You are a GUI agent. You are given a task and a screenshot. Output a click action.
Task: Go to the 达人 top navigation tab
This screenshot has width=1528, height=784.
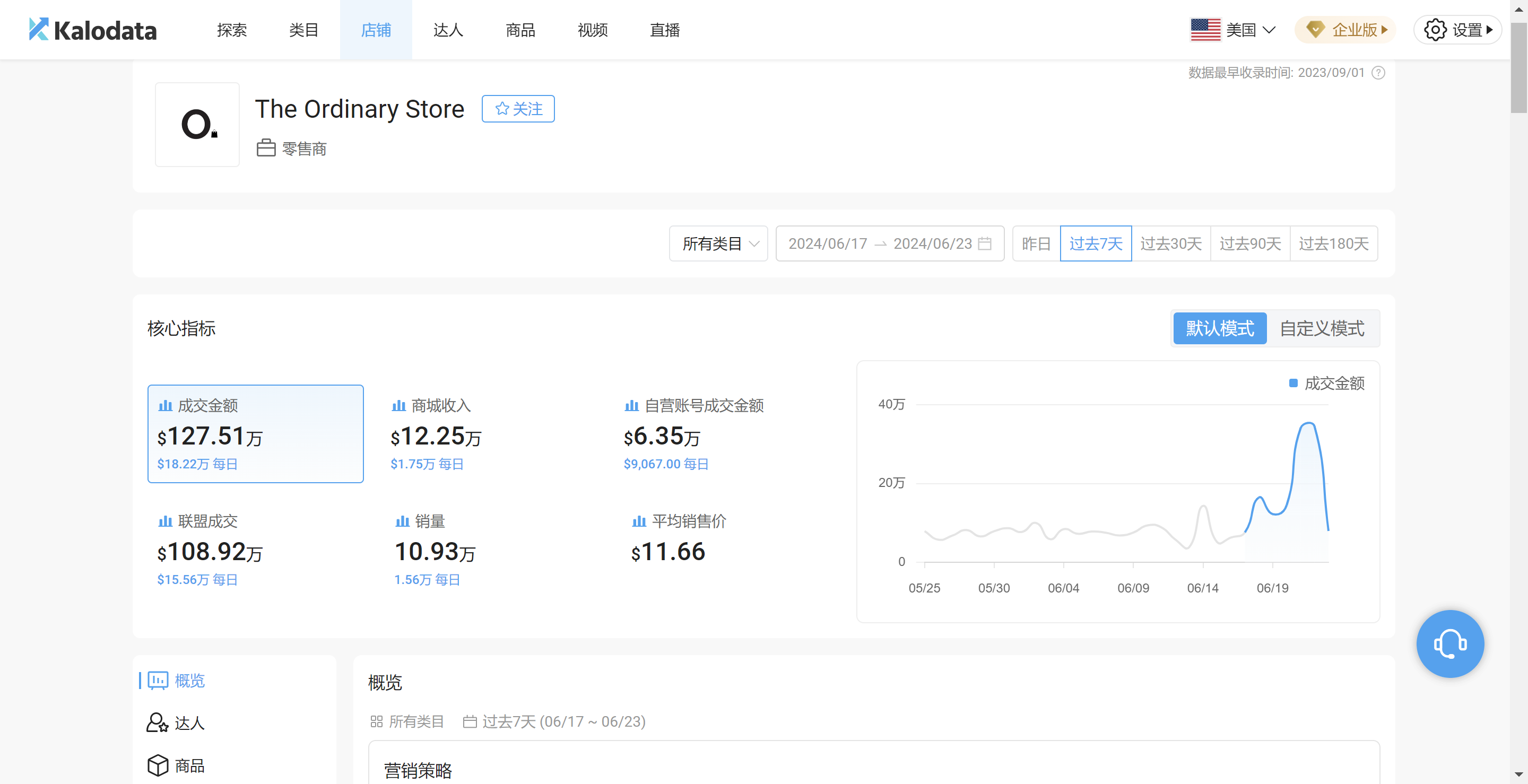(x=448, y=30)
